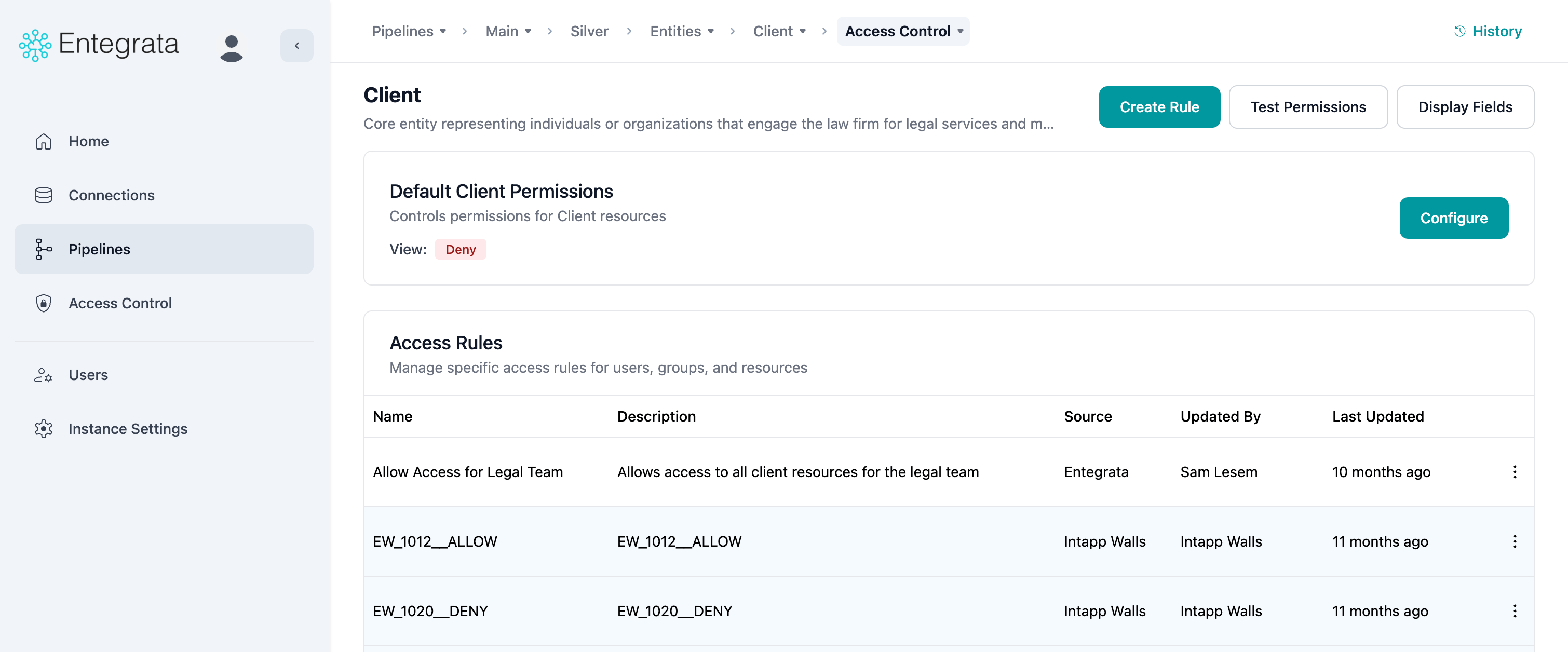Click the Name column header
1568x652 pixels.
point(392,416)
